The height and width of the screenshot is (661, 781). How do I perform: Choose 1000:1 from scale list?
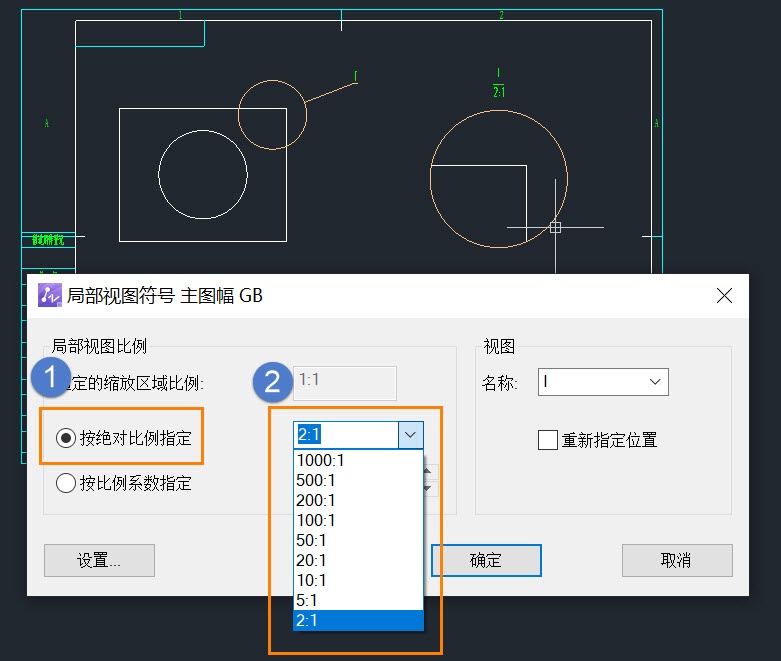[x=358, y=460]
